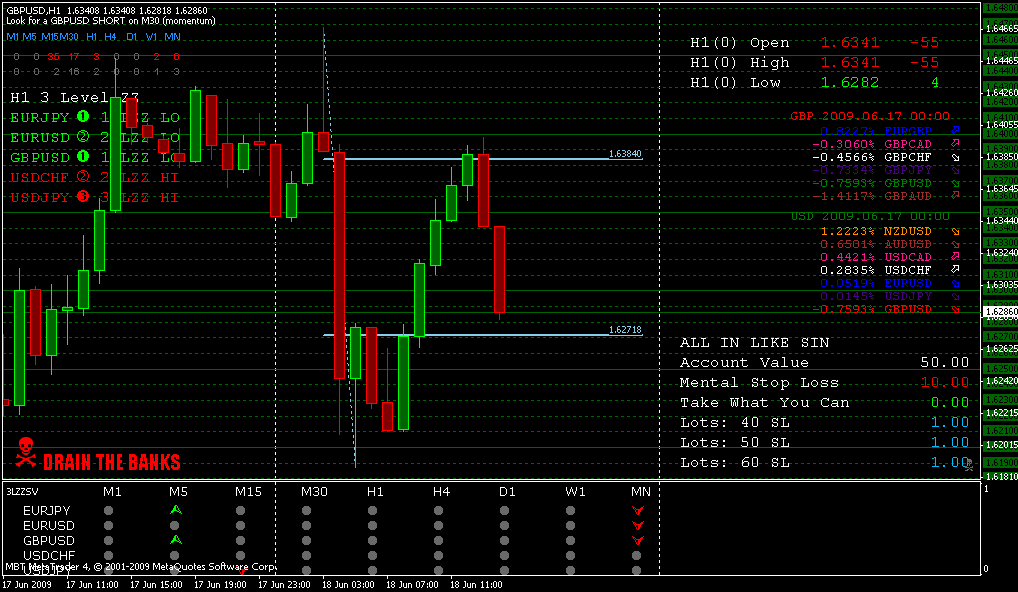Image resolution: width=1018 pixels, height=592 pixels.
Task: Click the orange down arrow beside NZDUSD
Action: (955, 231)
